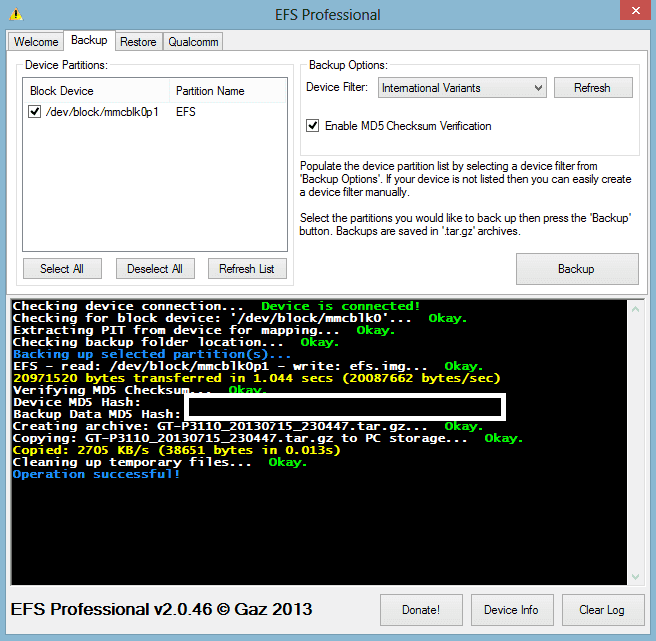Click the log scrollbar up arrow
Screen dimensions: 656x641
point(635,309)
